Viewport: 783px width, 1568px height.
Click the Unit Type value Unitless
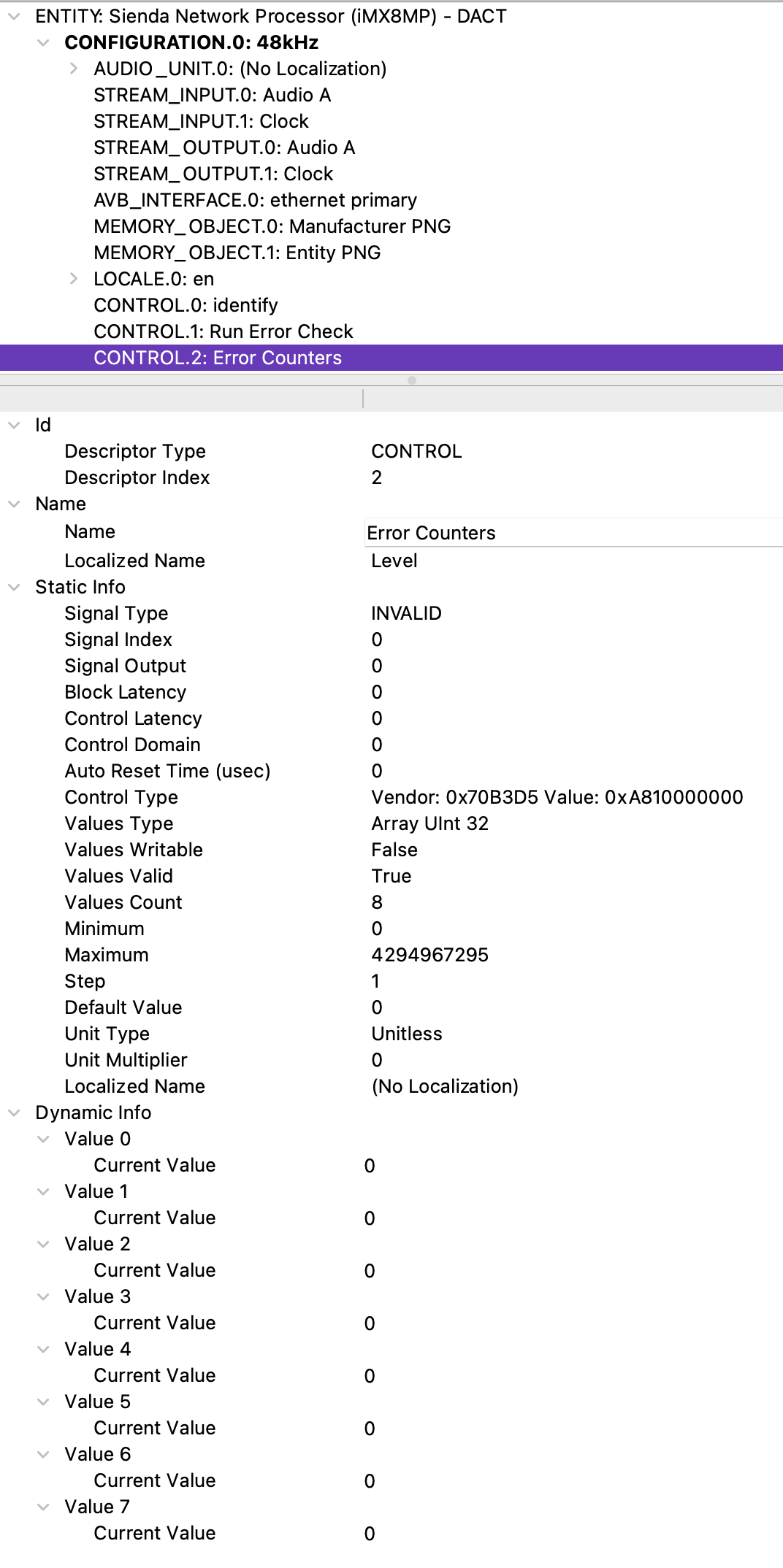(x=407, y=1034)
